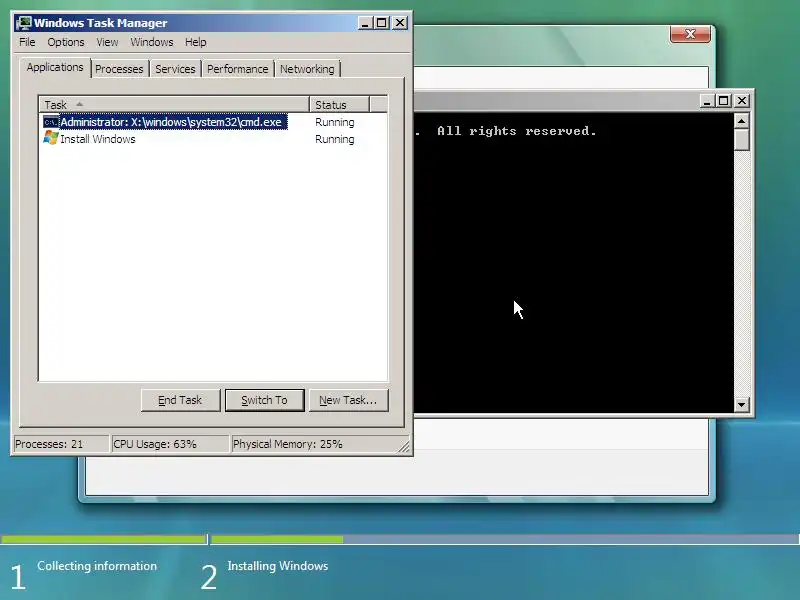Screen dimensions: 800x600
Task: Switch to the Processes tab
Action: pos(119,69)
